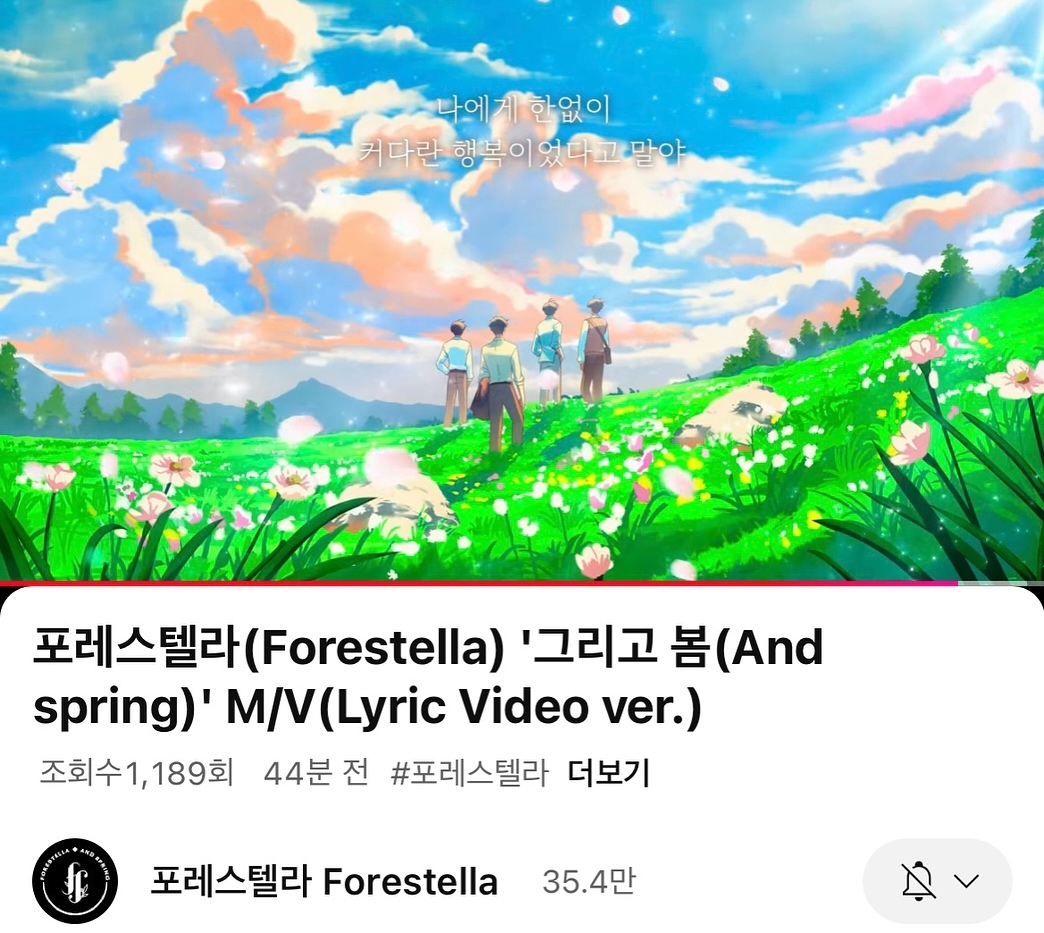Click the unplayed grey end of progress bar
This screenshot has height=933, width=1044.
pos(1001,583)
